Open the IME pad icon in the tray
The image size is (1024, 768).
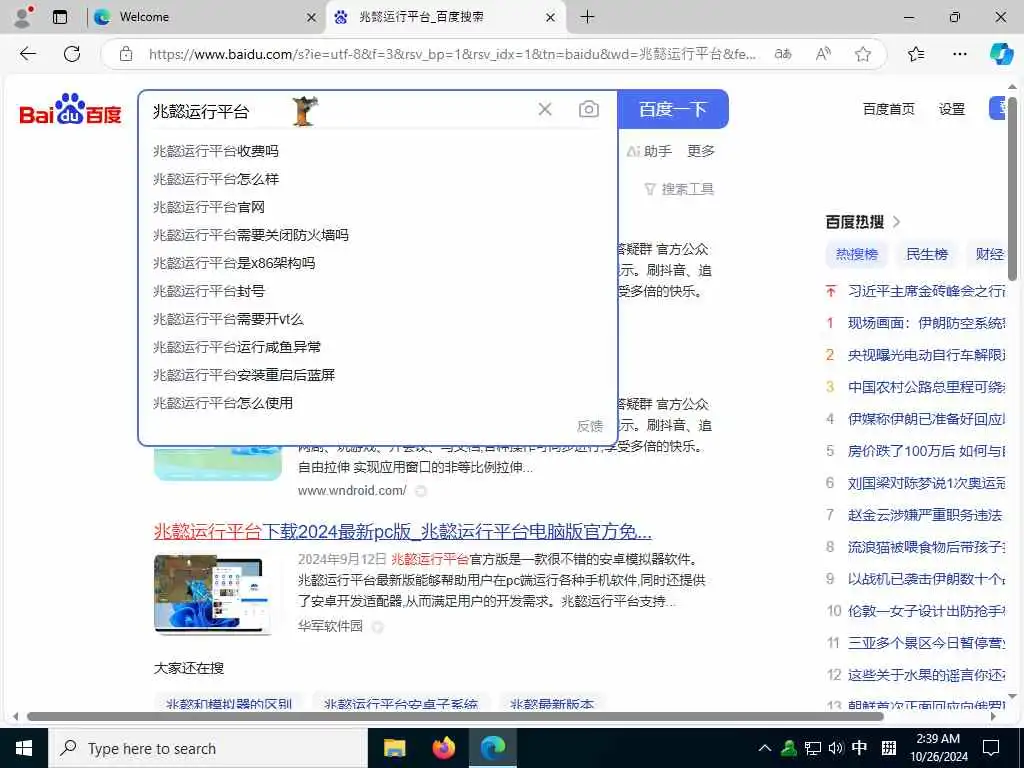(x=888, y=748)
